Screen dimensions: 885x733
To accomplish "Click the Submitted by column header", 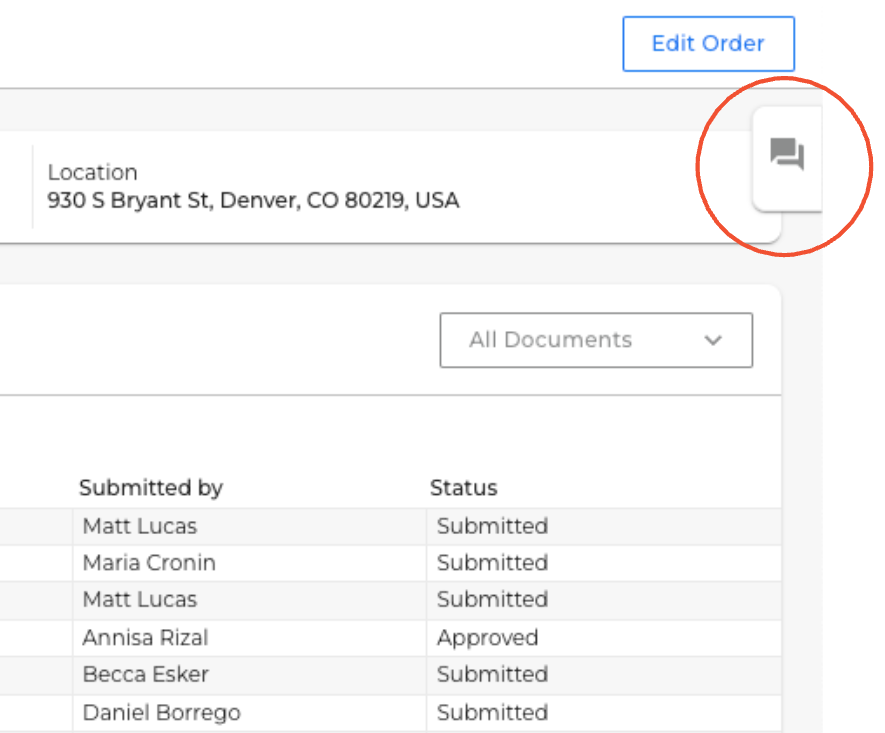I will coord(151,488).
